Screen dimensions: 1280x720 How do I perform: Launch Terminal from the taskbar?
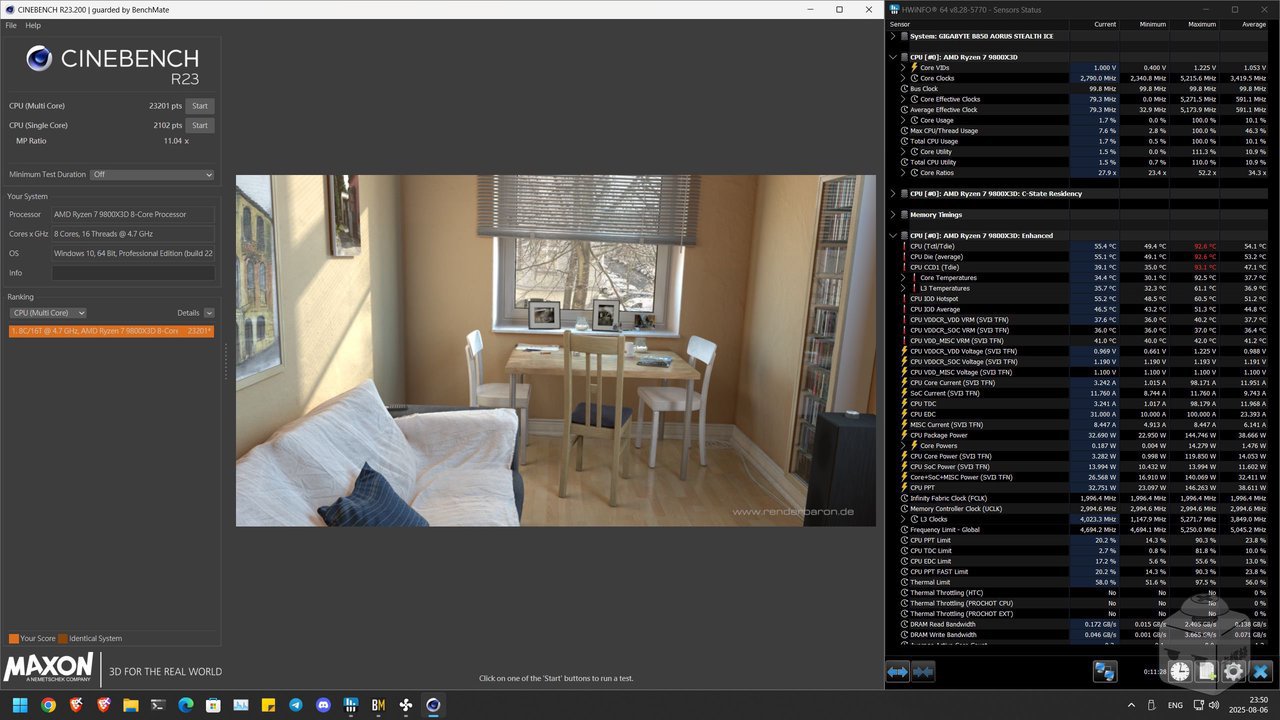158,705
